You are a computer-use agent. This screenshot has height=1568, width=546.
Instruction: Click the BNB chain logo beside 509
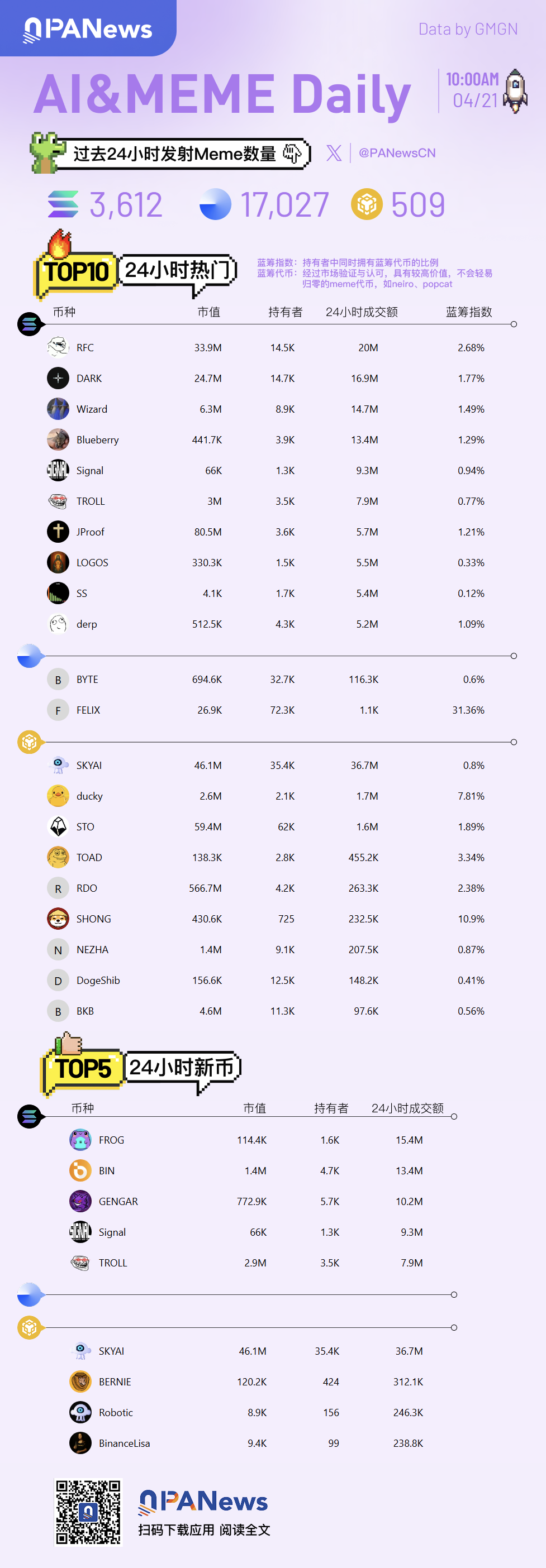[x=366, y=204]
